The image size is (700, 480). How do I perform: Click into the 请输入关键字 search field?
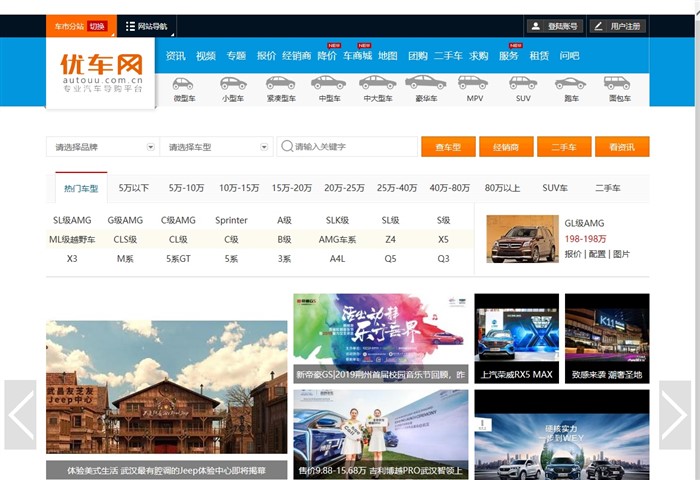click(347, 146)
